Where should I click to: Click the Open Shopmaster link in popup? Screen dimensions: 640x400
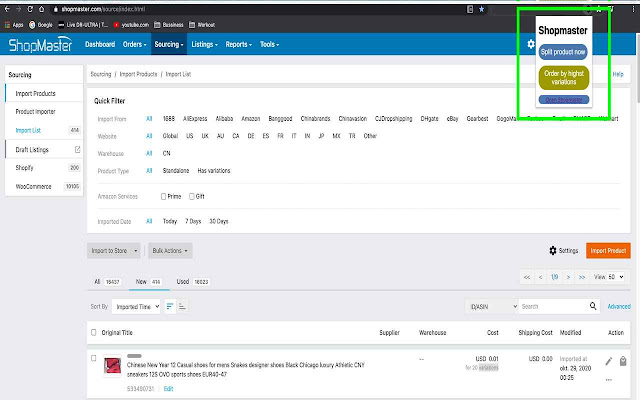click(564, 100)
